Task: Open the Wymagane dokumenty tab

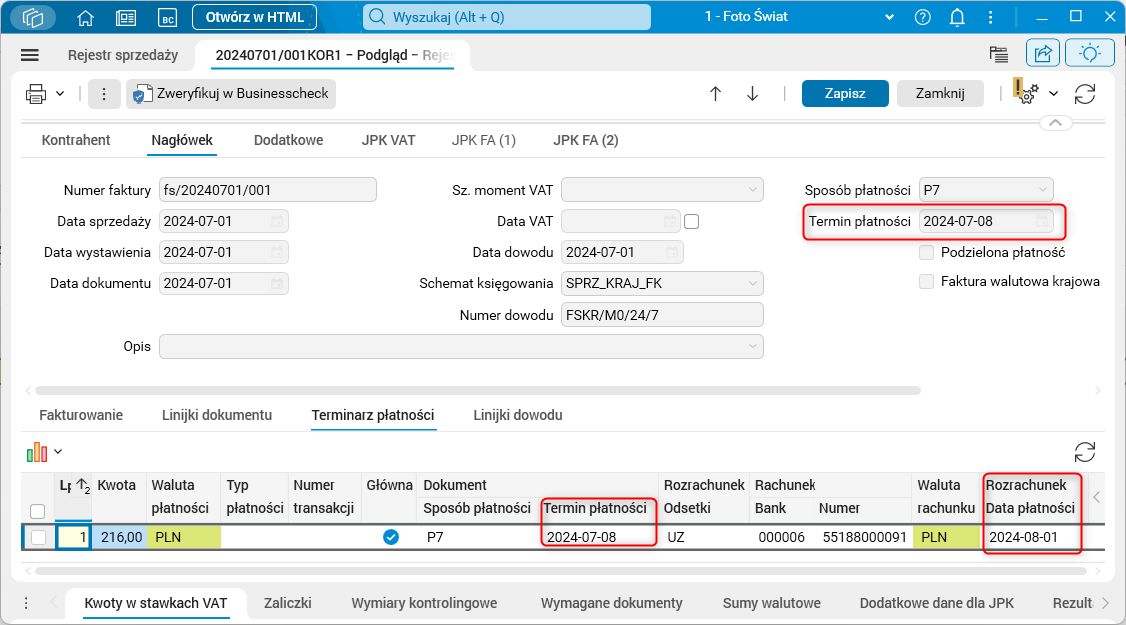Action: tap(612, 603)
